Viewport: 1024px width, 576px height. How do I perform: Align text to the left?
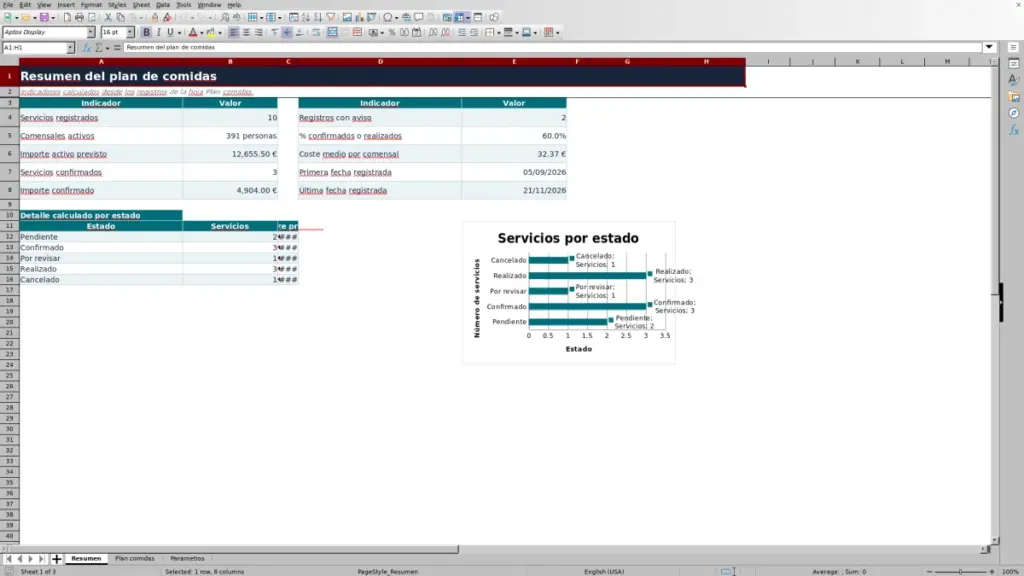coord(233,33)
